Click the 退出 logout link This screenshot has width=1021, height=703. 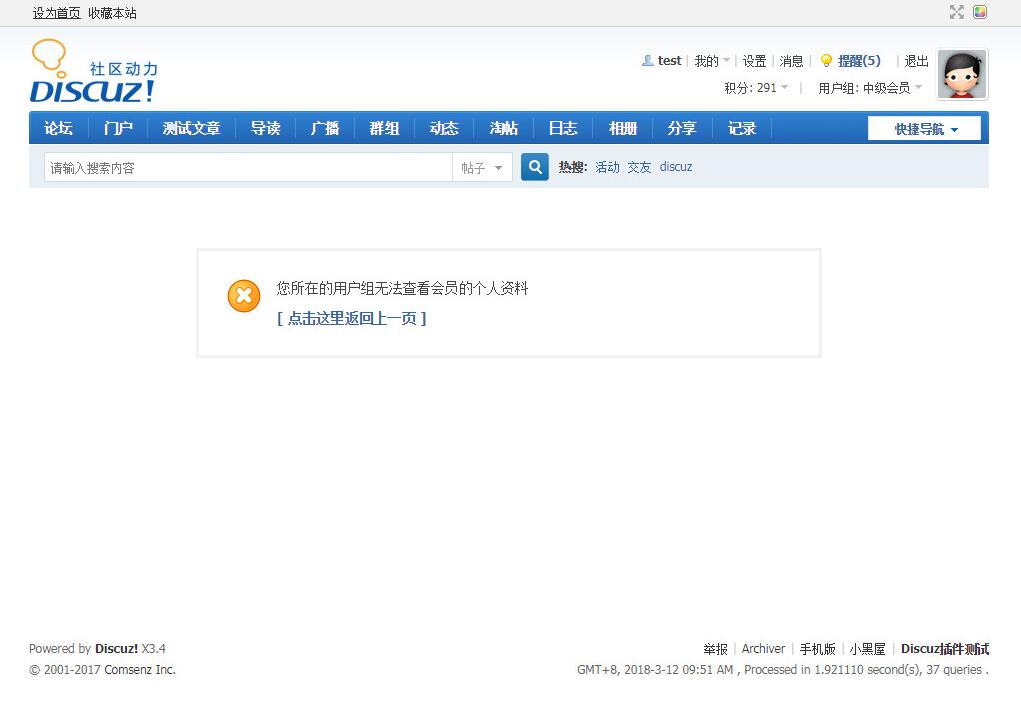click(x=916, y=61)
